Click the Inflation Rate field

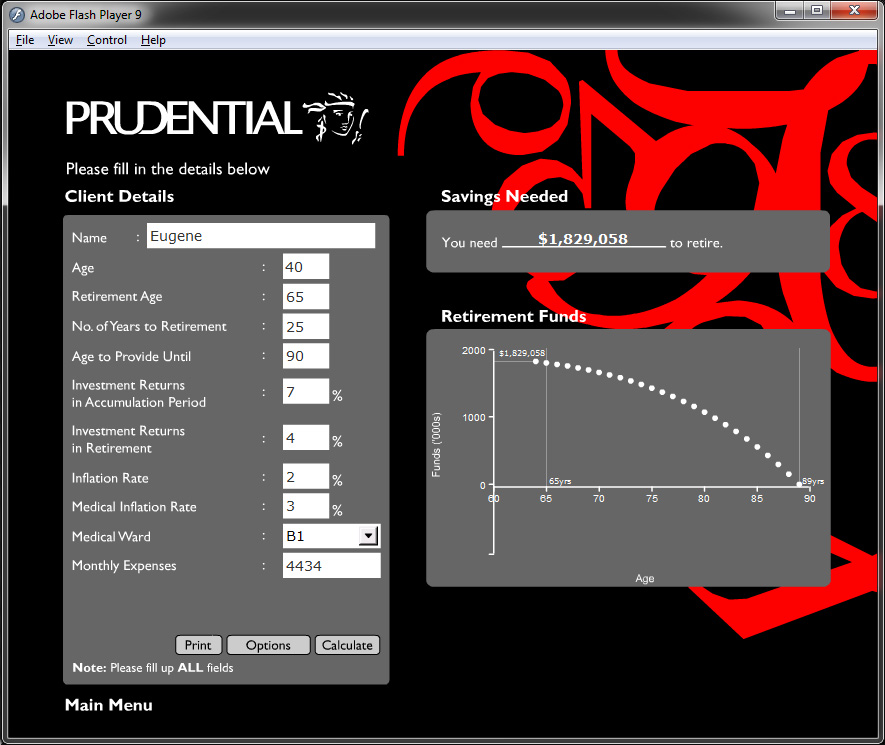point(305,477)
